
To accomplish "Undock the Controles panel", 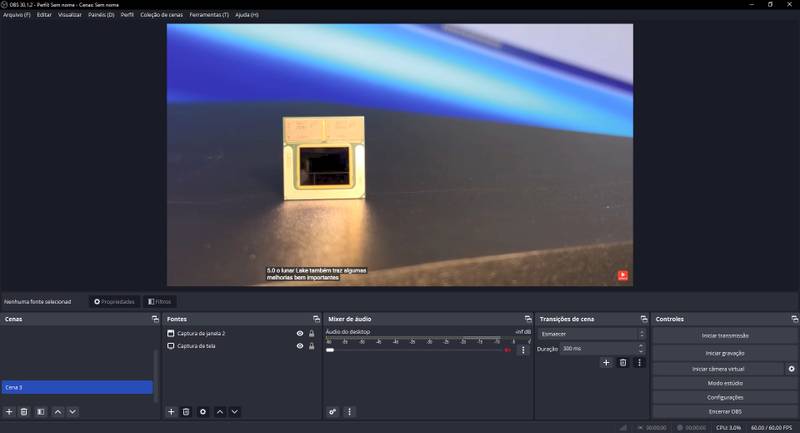I will pyautogui.click(x=794, y=319).
